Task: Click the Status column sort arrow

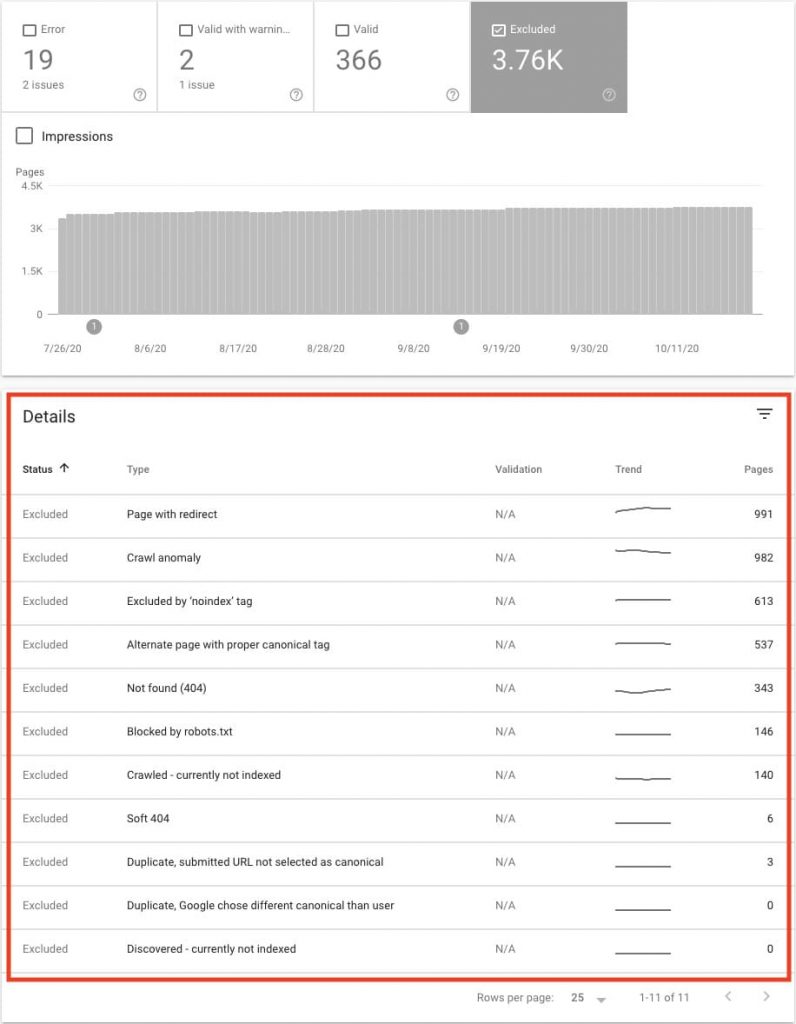Action: [65, 468]
